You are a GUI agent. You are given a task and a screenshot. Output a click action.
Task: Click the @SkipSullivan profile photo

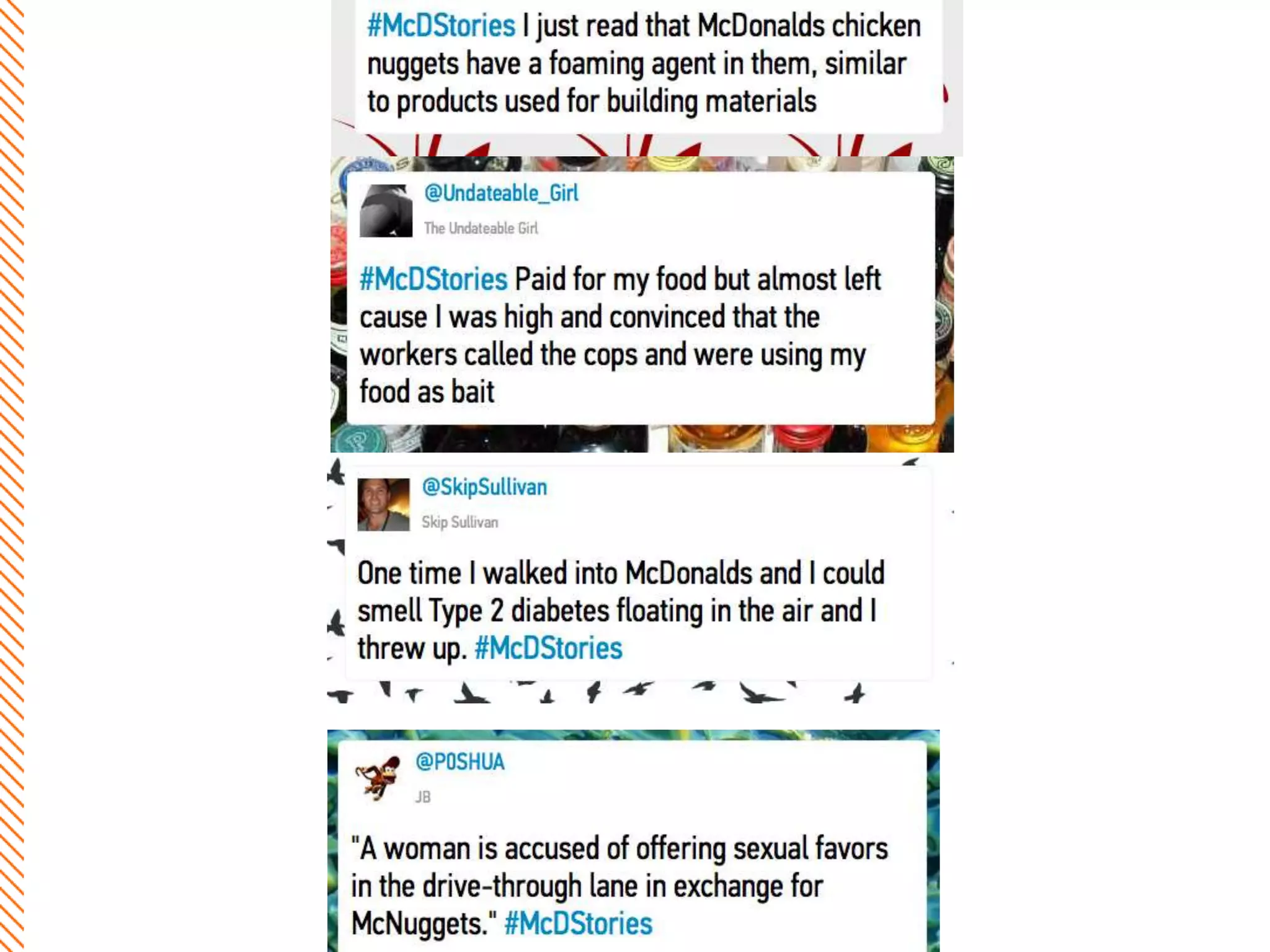(x=383, y=505)
